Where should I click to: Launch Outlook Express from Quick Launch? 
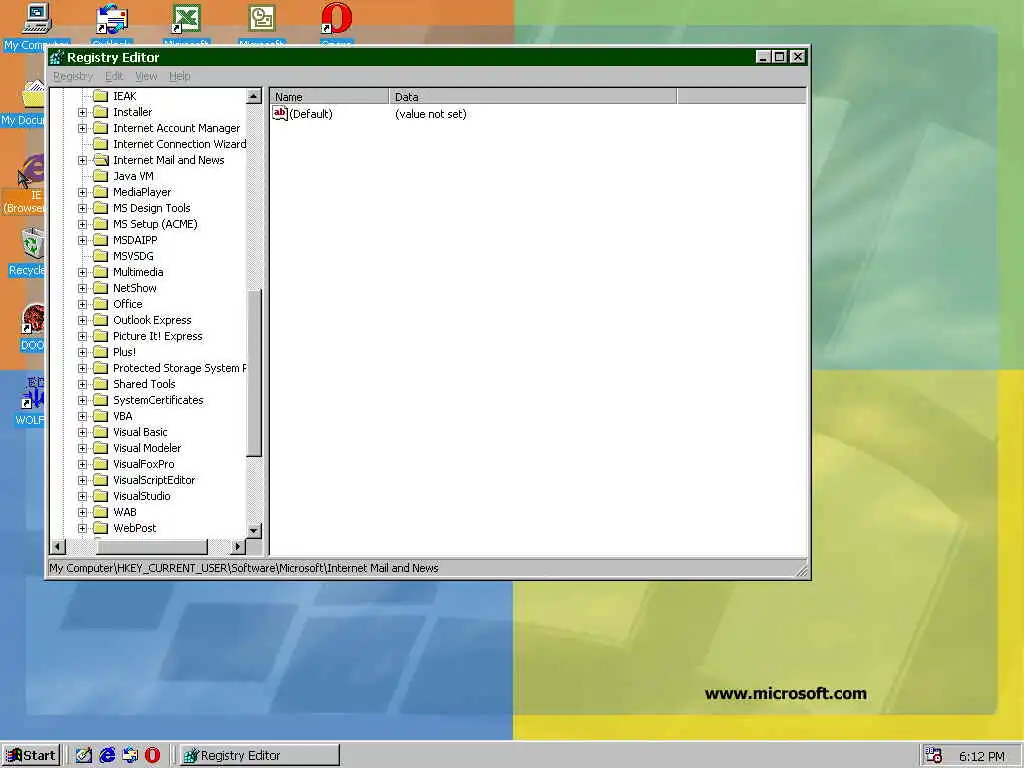tap(130, 756)
